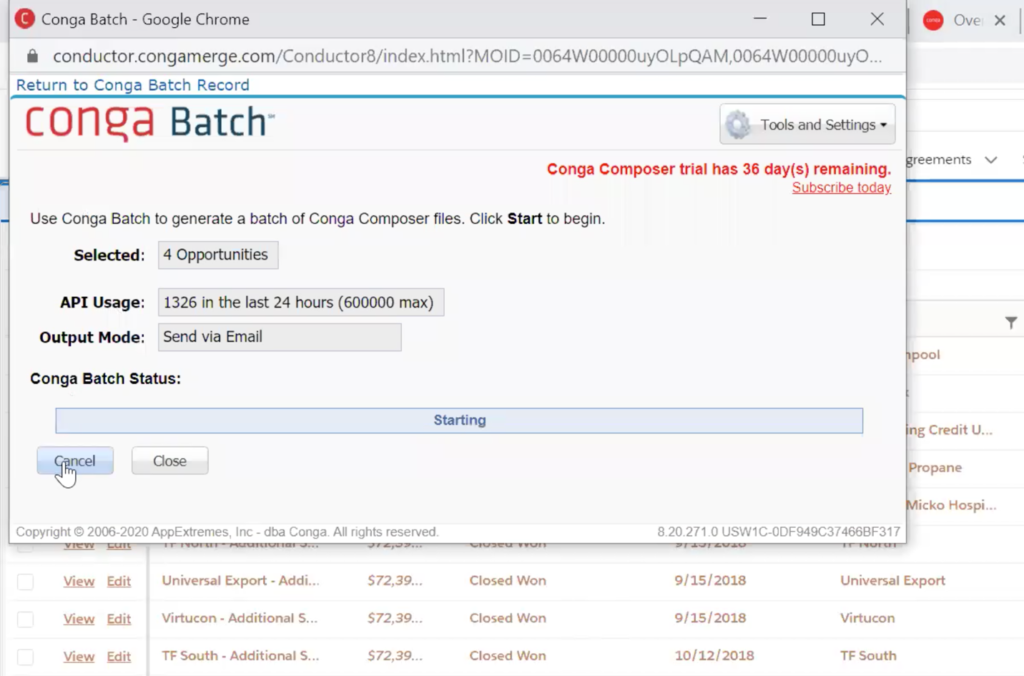The width and height of the screenshot is (1024, 676).
Task: Click the Close button in the dialog
Action: [169, 461]
